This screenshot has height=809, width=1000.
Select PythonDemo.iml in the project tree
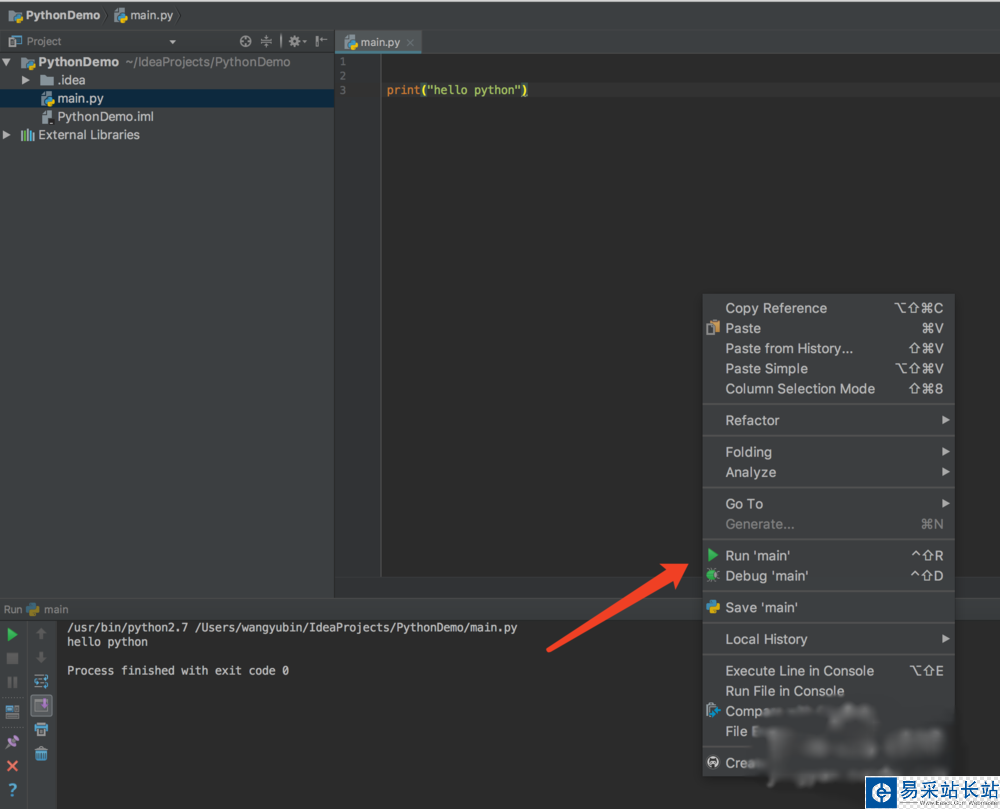pos(166,117)
